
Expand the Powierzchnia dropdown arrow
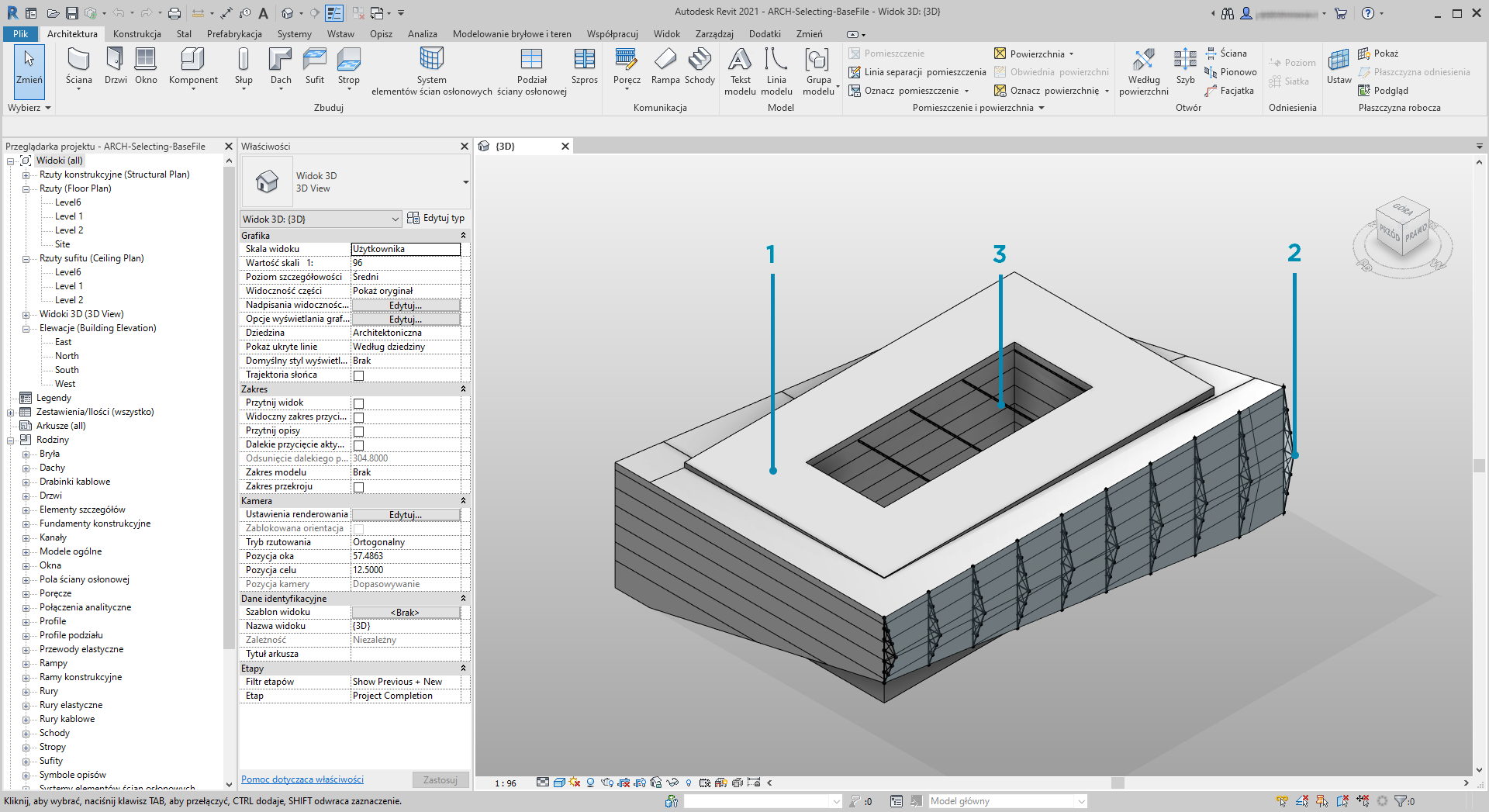(1072, 54)
